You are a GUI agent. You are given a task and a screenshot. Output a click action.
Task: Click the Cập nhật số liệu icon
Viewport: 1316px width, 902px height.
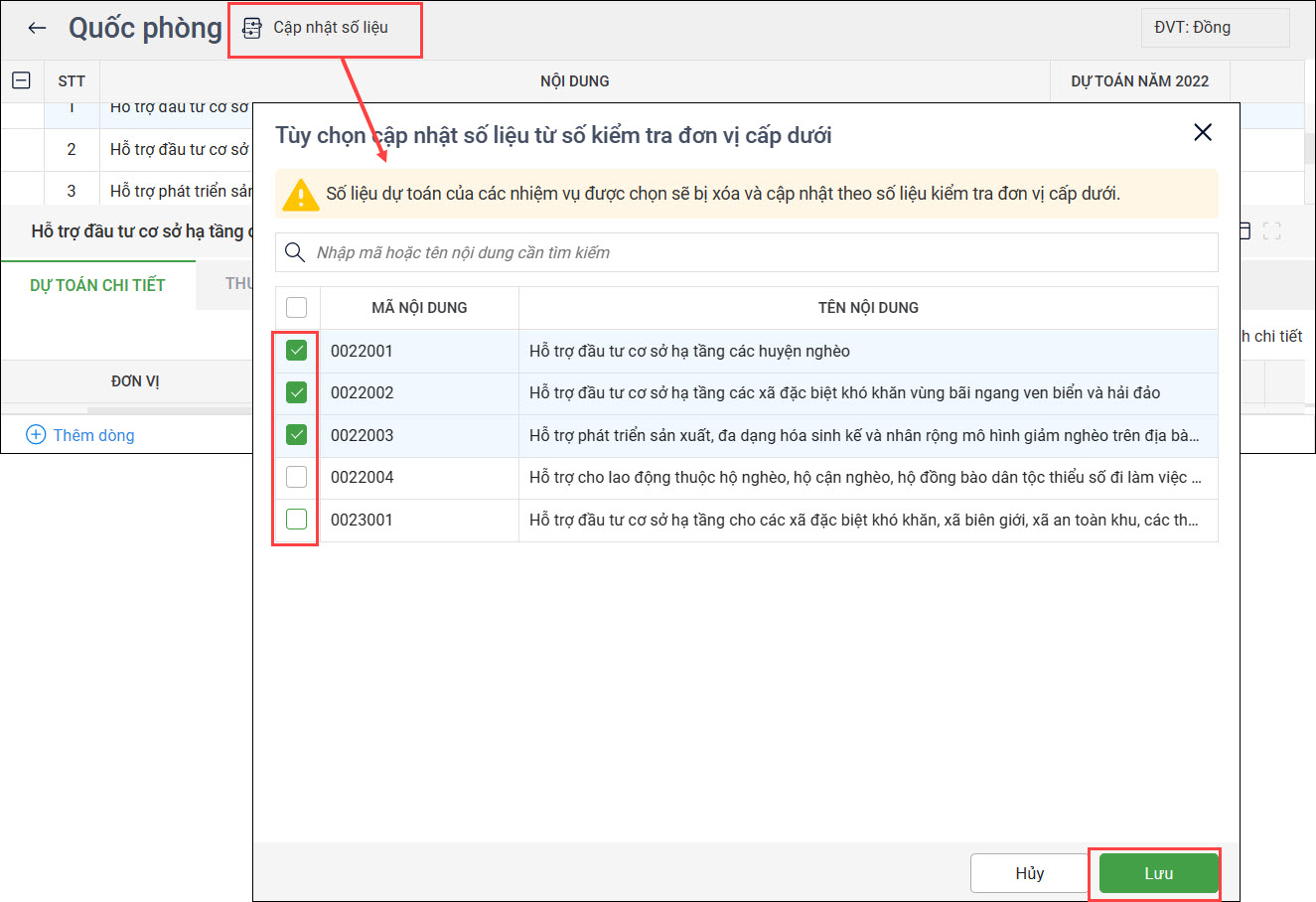pyautogui.click(x=252, y=28)
